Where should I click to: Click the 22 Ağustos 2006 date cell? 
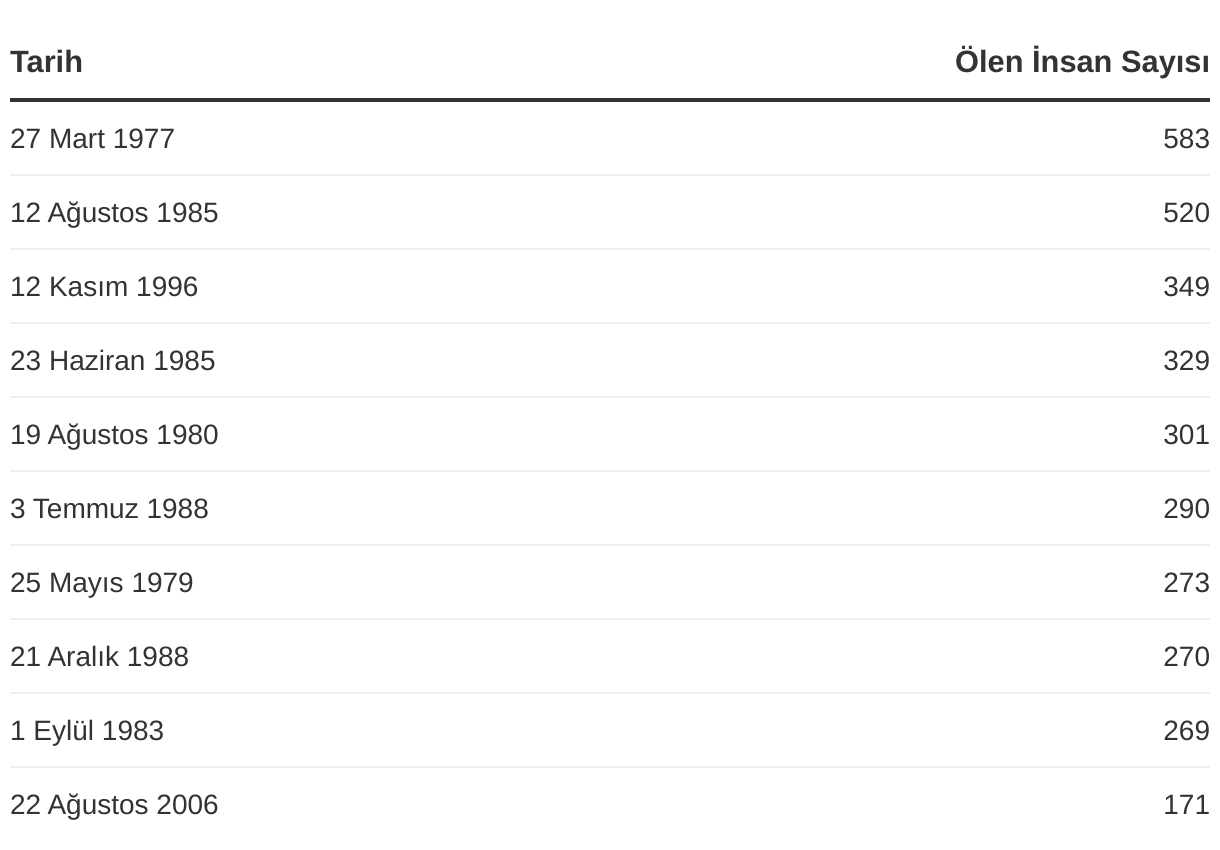pyautogui.click(x=114, y=805)
